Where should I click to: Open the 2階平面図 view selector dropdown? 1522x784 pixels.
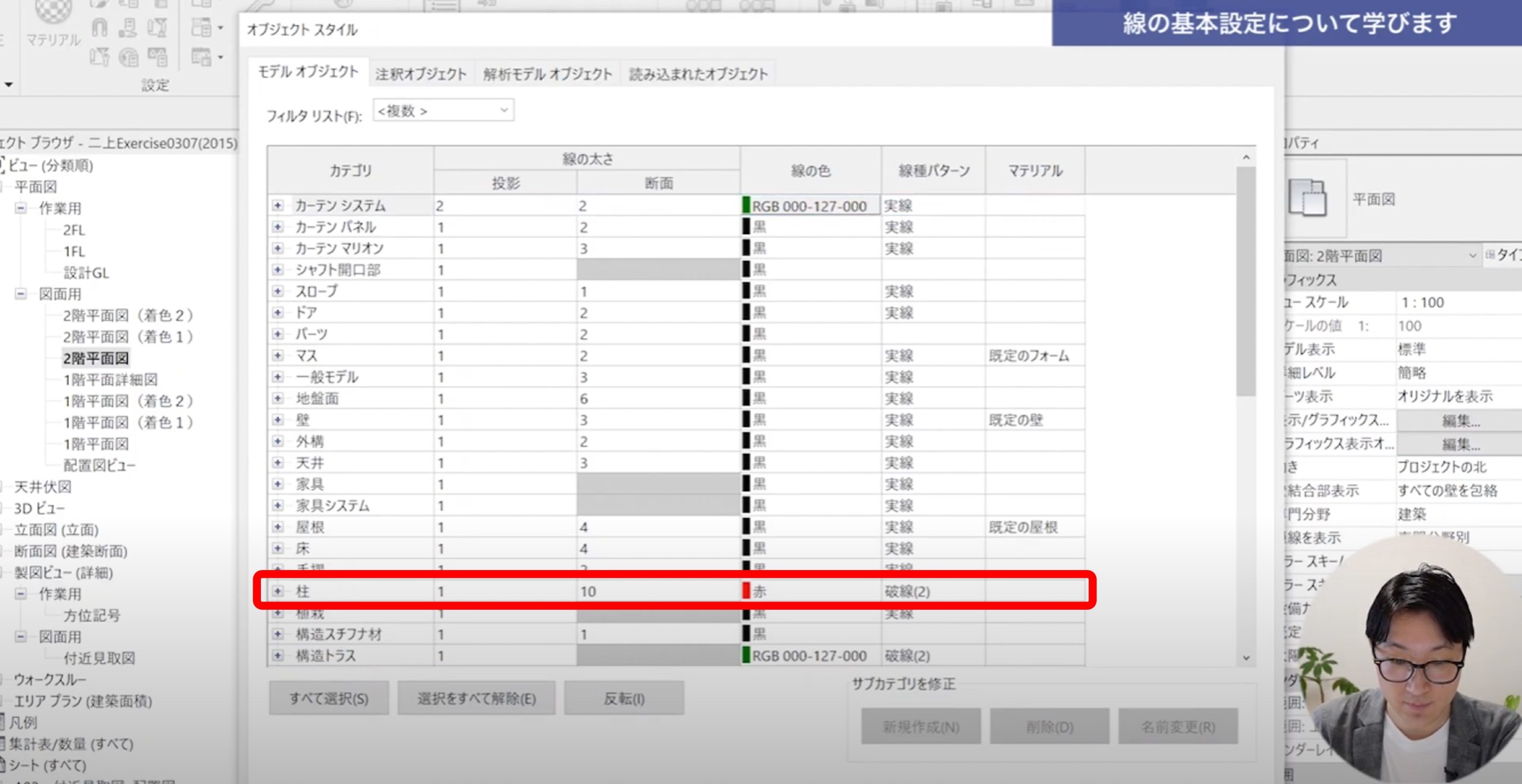(1472, 256)
